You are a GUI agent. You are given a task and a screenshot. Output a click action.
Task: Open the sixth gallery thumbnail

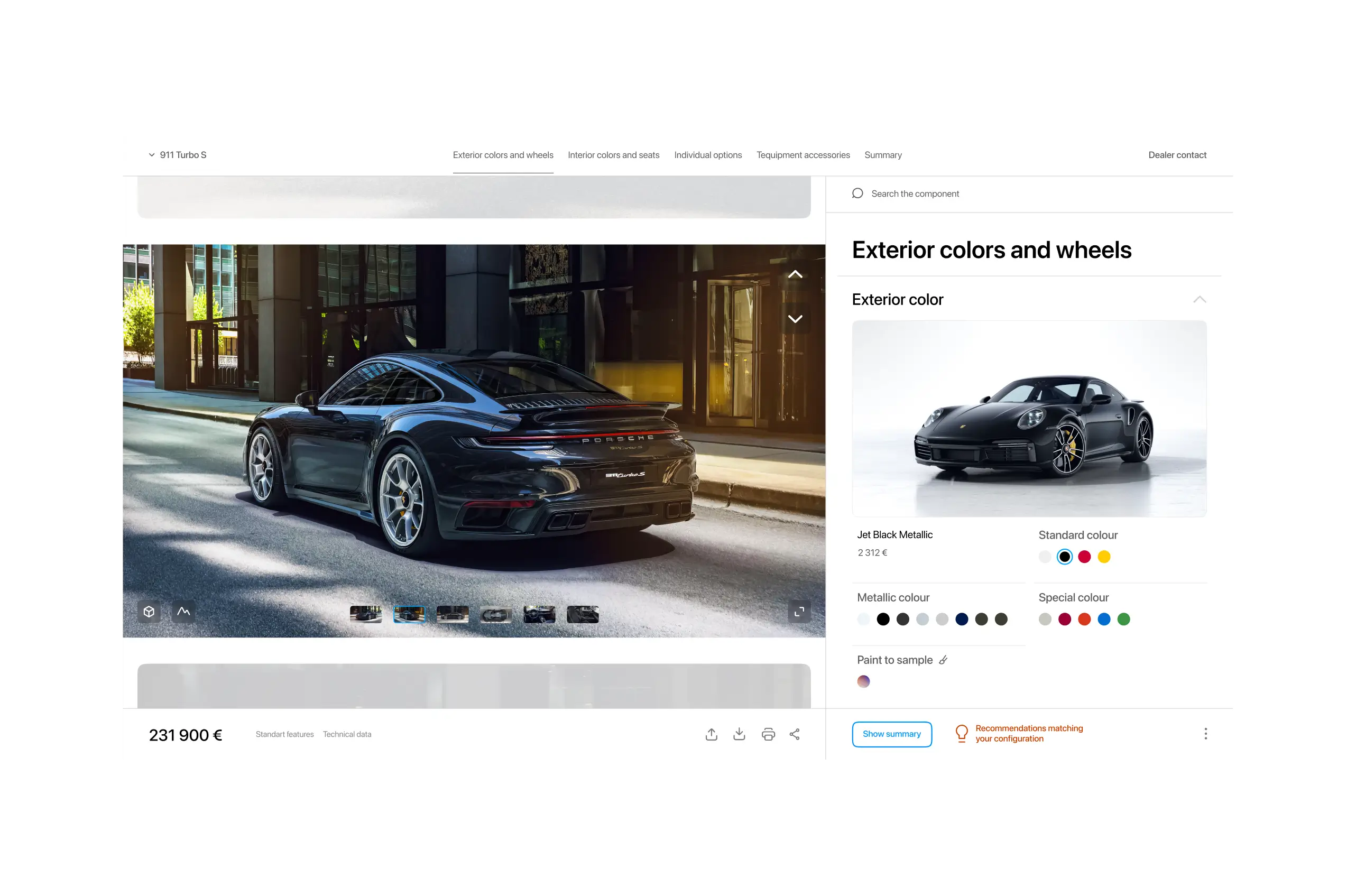[x=583, y=614]
